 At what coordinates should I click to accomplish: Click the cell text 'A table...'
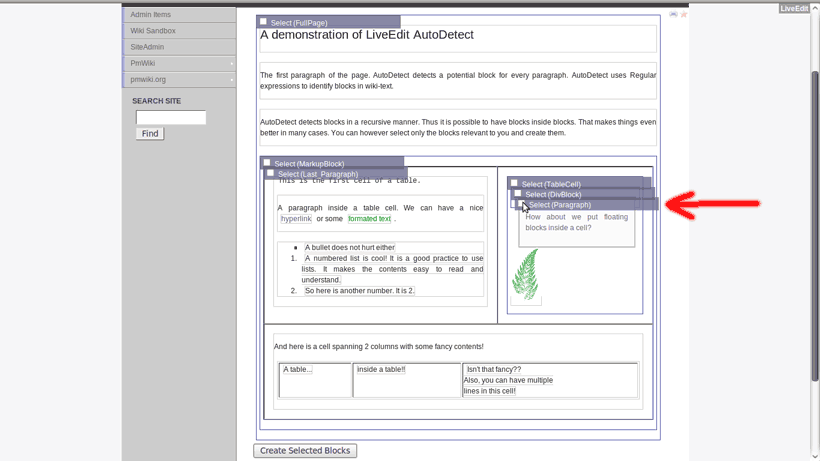[298, 370]
